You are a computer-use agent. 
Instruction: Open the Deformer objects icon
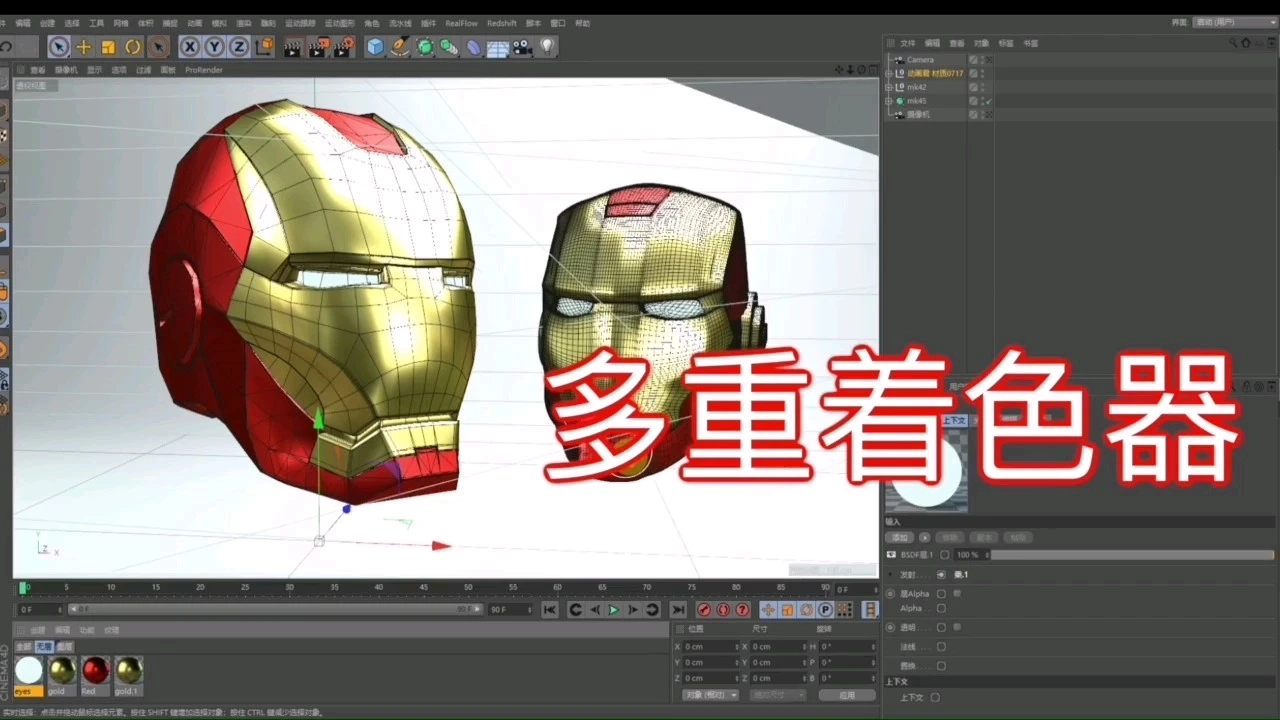(x=474, y=47)
